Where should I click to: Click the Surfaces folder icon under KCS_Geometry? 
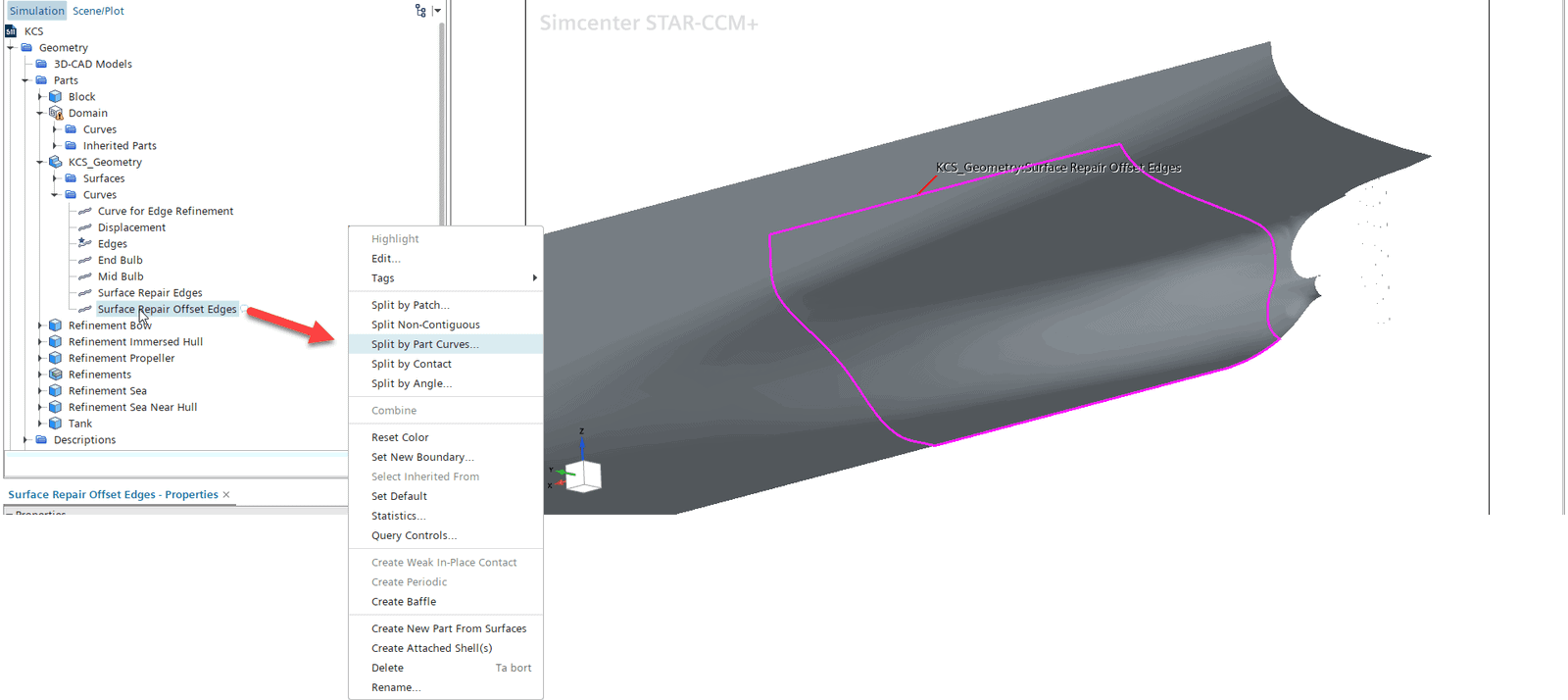[72, 178]
